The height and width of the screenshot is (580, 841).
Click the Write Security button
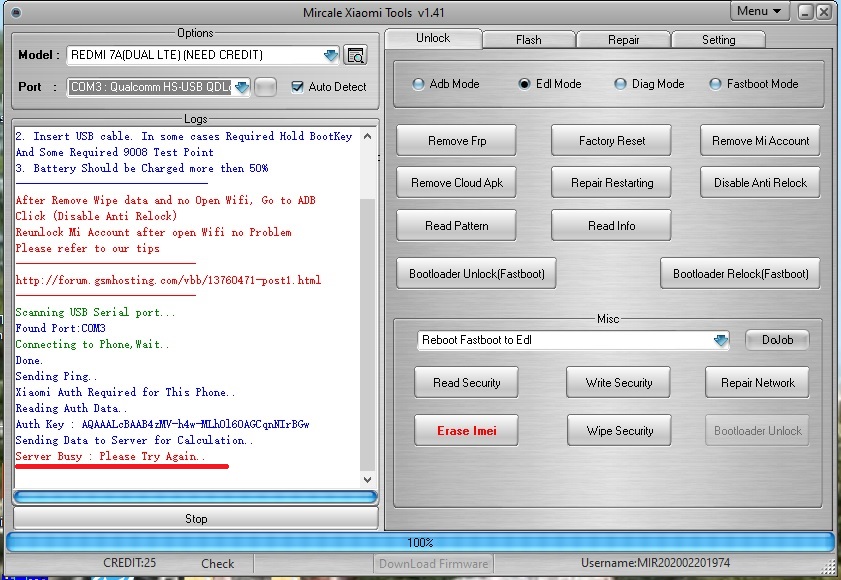pyautogui.click(x=618, y=383)
